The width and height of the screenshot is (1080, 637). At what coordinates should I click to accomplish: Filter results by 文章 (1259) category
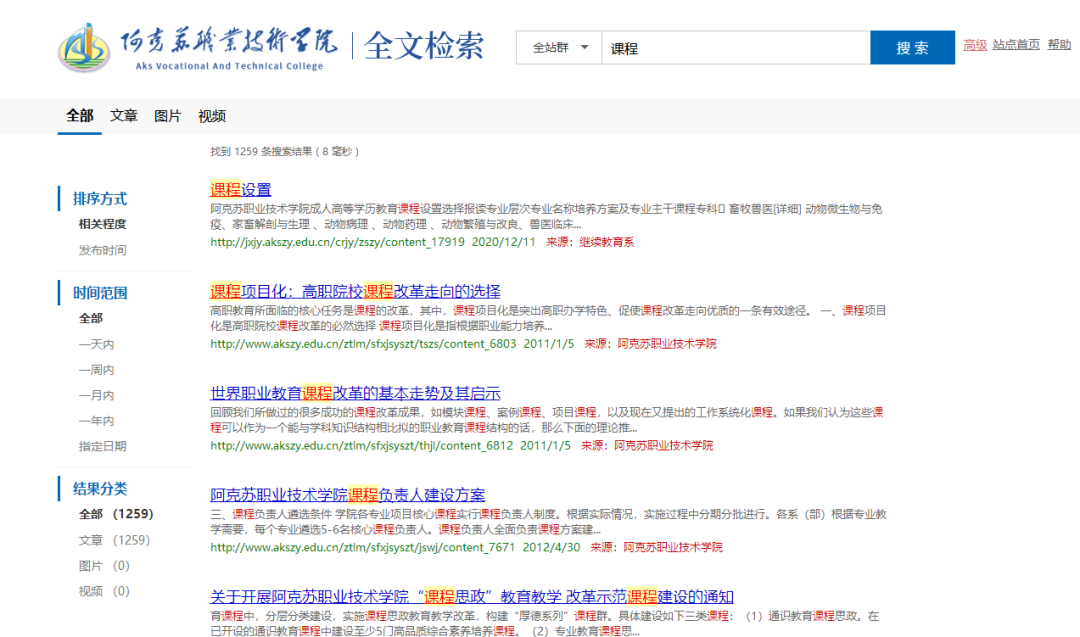tap(114, 540)
